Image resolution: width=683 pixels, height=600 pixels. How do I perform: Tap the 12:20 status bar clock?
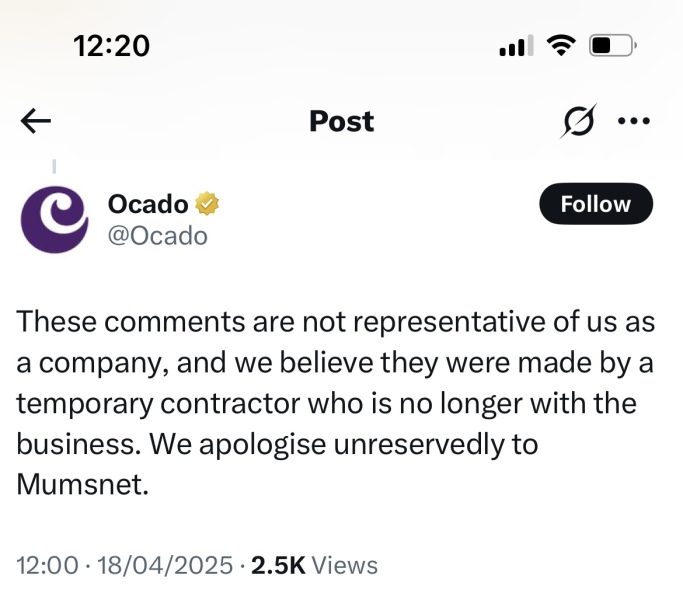tap(111, 45)
